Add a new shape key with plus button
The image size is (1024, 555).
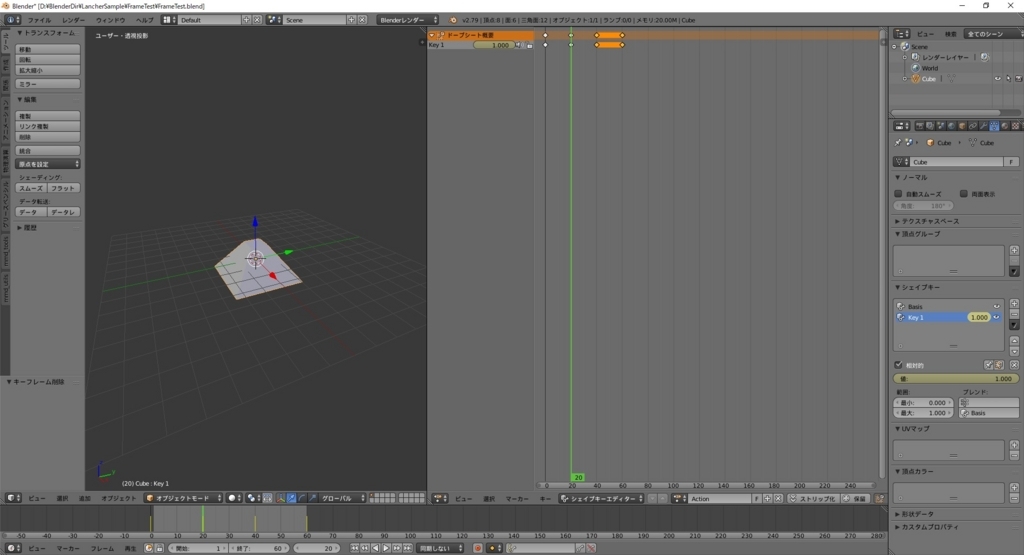point(1014,304)
